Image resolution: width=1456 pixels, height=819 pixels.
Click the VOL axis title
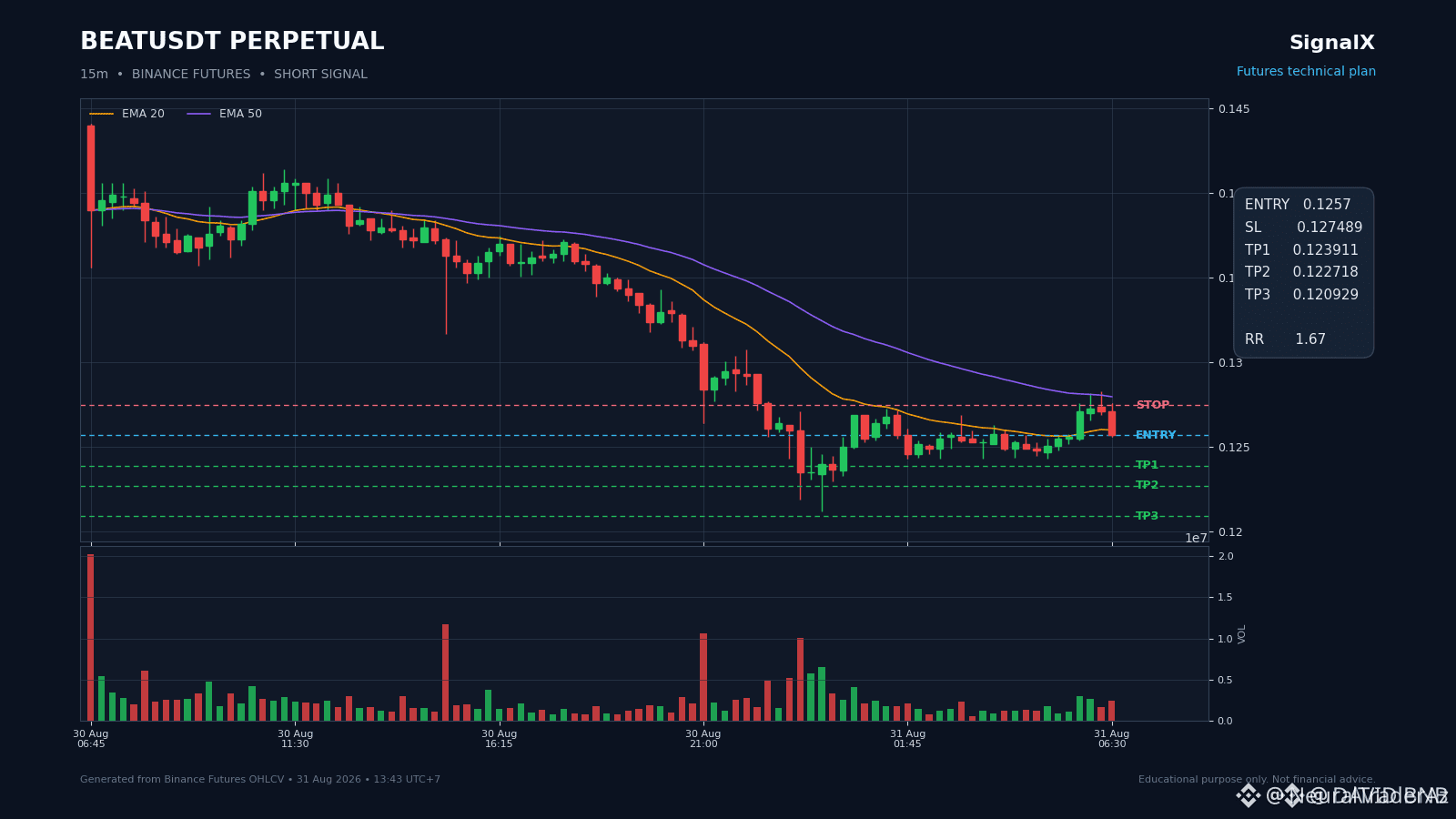[1242, 634]
